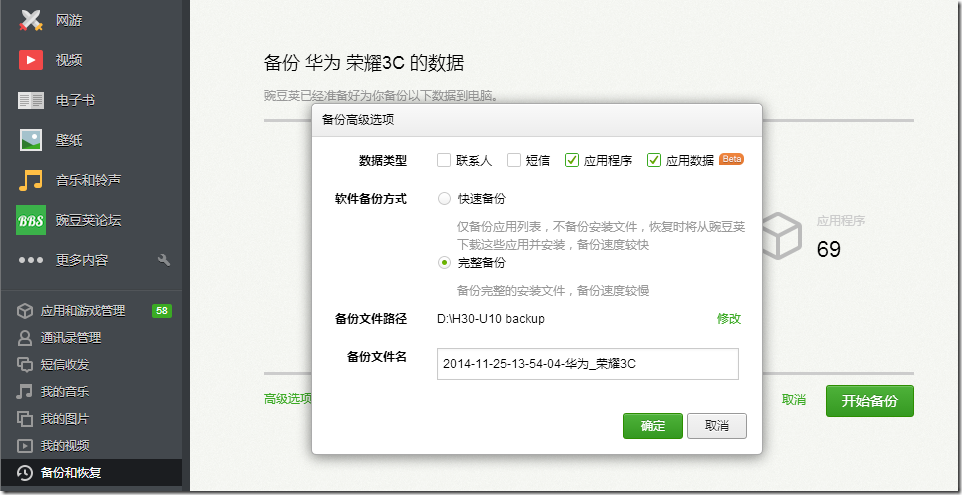This screenshot has width=962, height=495.
Task: Open the green BBS forum icon
Action: [31, 220]
